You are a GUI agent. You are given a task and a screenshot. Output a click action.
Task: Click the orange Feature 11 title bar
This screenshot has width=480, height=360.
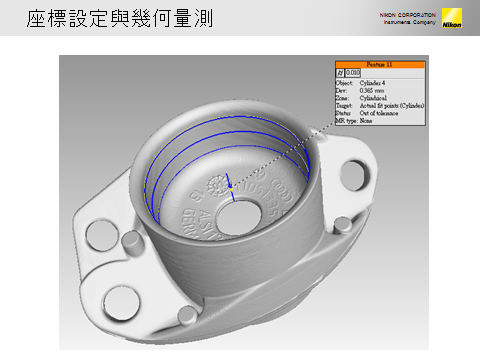(380, 64)
